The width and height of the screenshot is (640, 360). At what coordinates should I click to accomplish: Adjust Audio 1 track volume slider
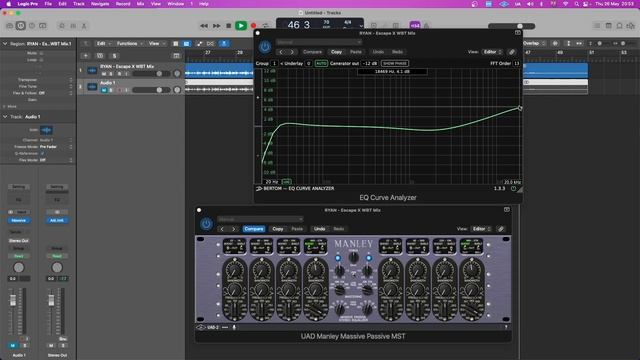(x=151, y=90)
